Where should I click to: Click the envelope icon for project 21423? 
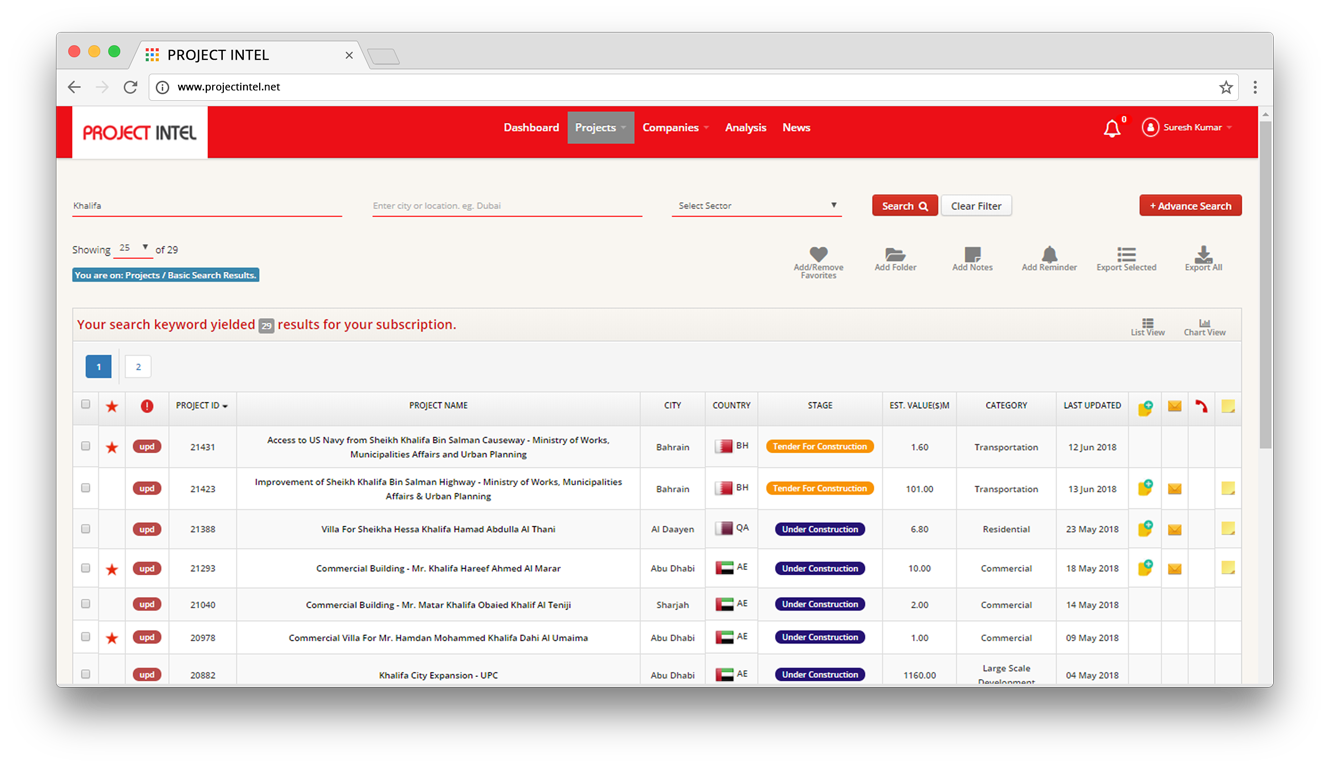tap(1175, 489)
